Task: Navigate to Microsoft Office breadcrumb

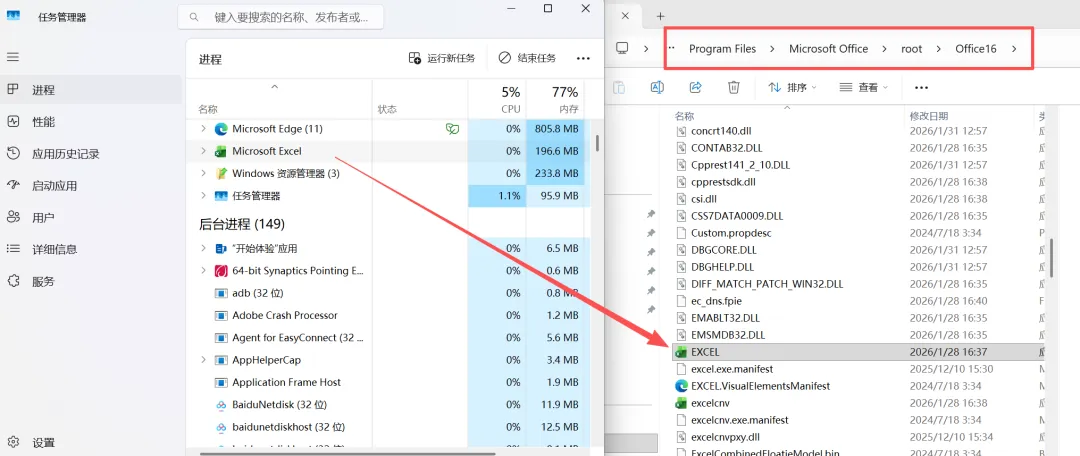Action: pyautogui.click(x=828, y=49)
